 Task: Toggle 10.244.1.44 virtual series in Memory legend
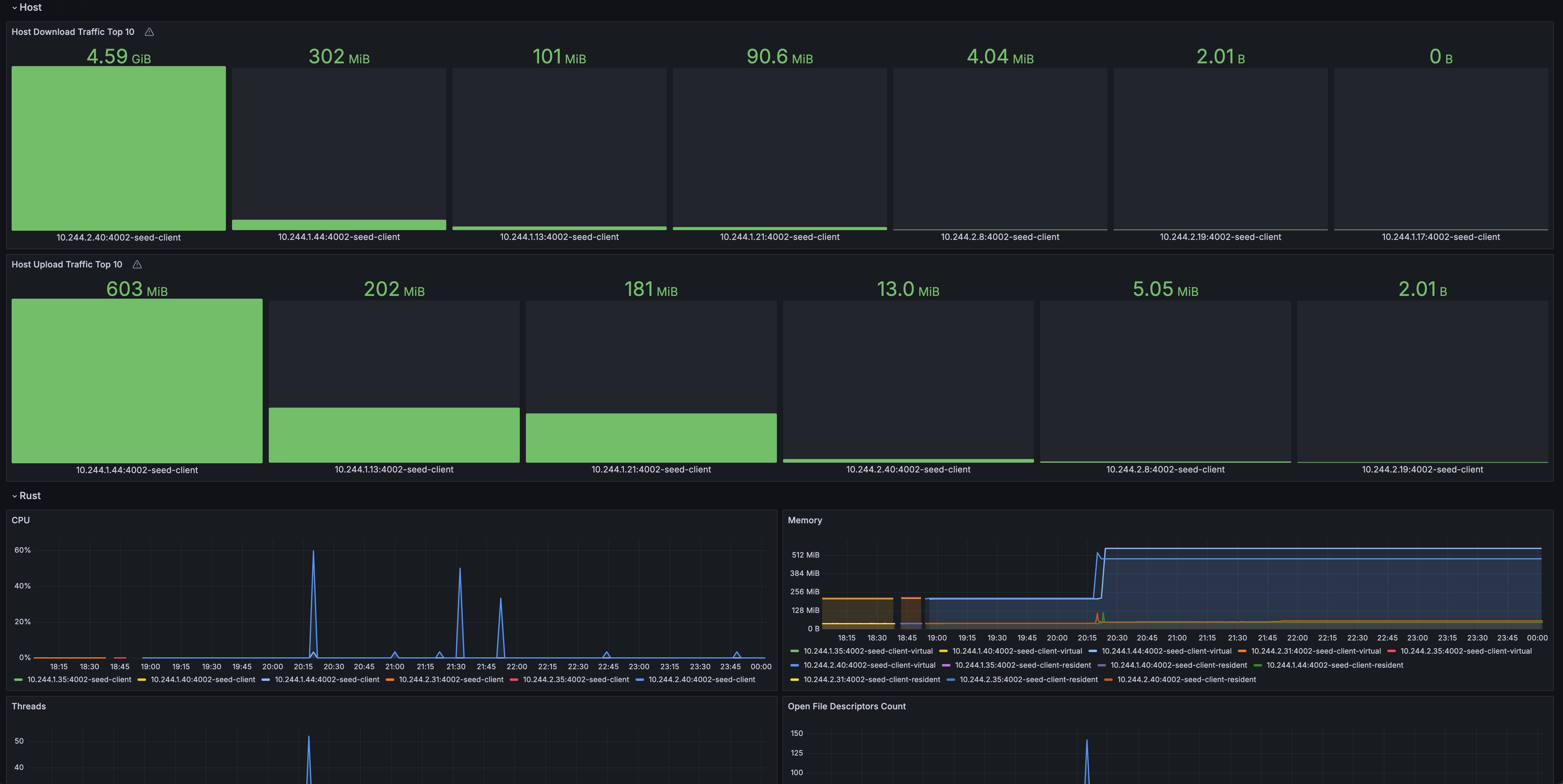click(1166, 651)
